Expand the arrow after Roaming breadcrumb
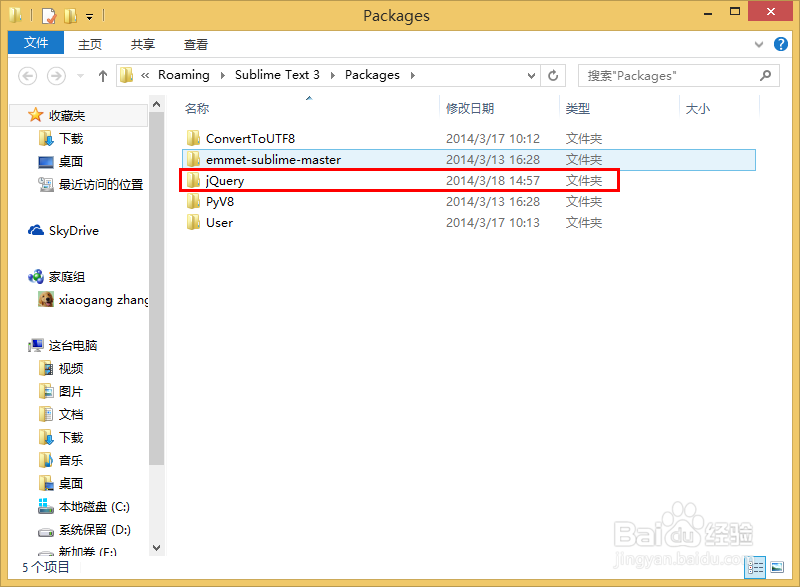Viewport: 800px width, 587px height. pyautogui.click(x=222, y=75)
